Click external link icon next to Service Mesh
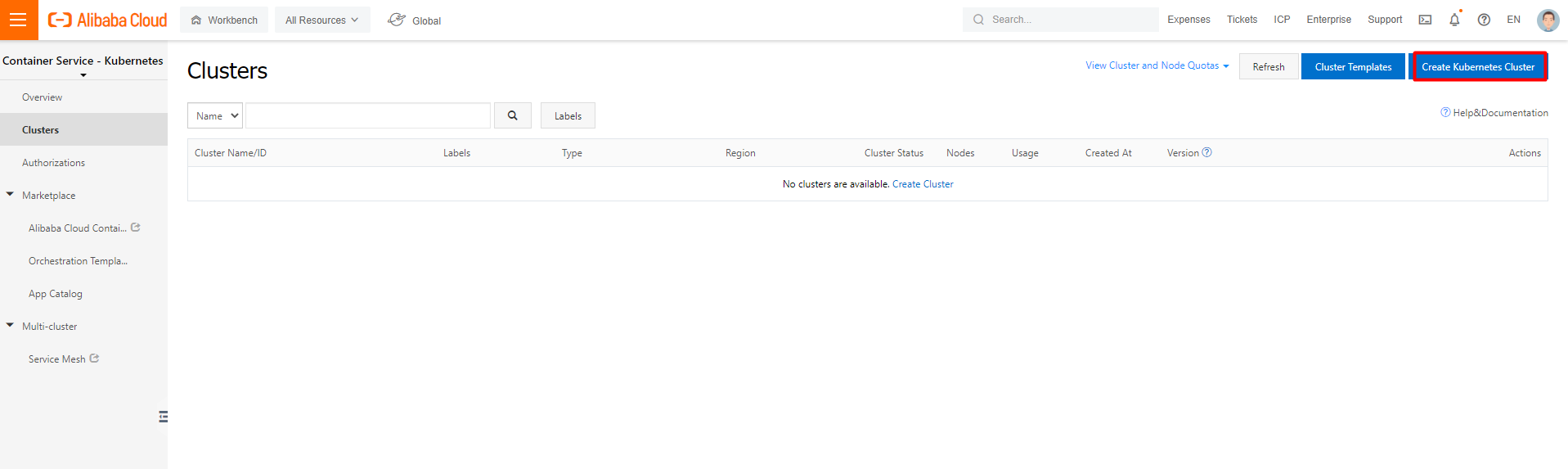This screenshot has height=469, width=1568. click(94, 359)
